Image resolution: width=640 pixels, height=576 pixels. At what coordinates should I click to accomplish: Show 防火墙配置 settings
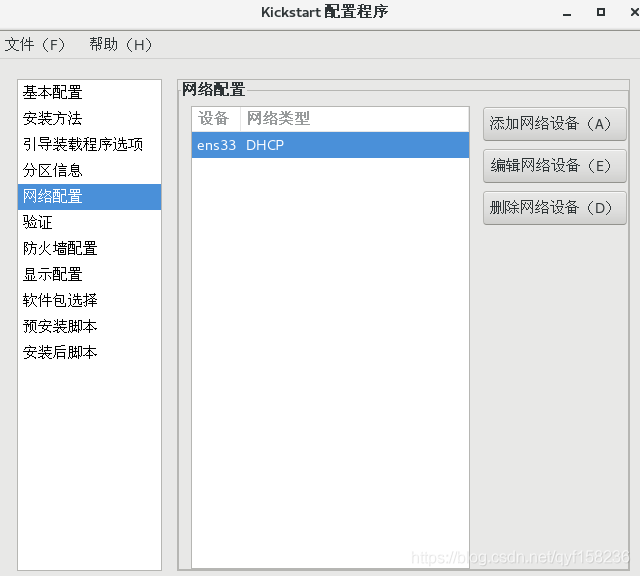[89, 249]
